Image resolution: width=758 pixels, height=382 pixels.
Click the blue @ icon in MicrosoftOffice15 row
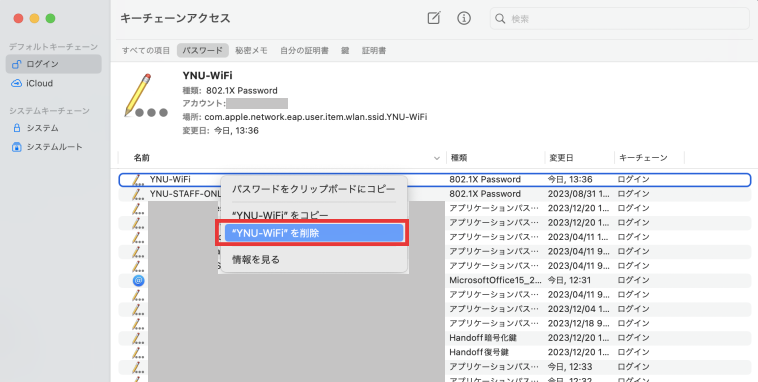click(x=138, y=280)
